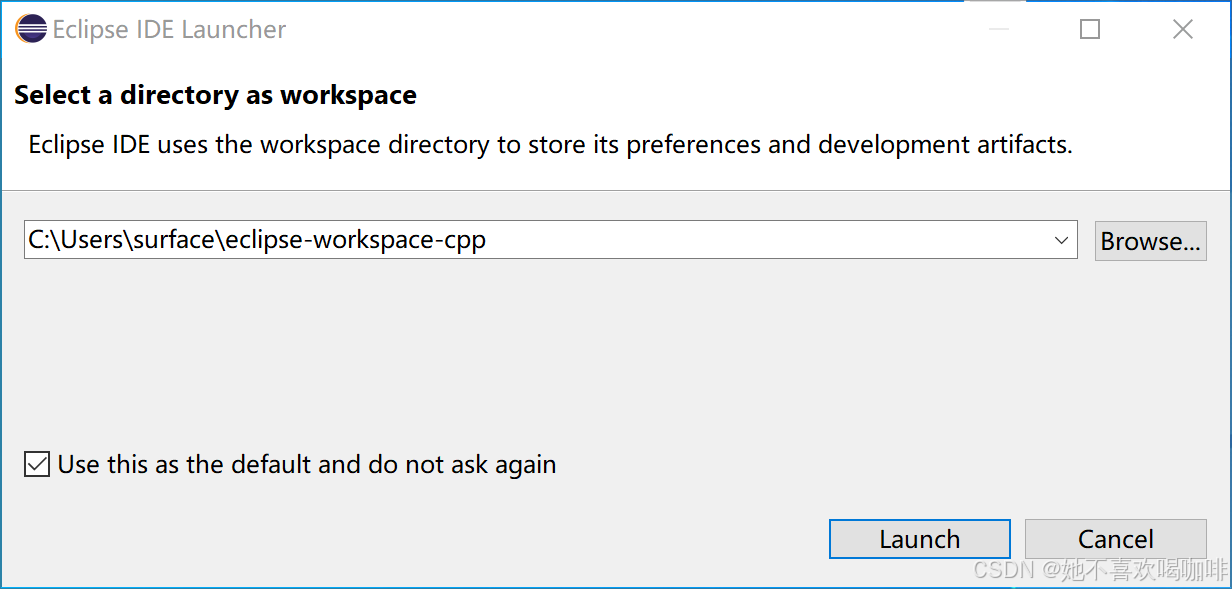The width and height of the screenshot is (1232, 589).
Task: Click the 'Eclipse IDE Launcher' title text
Action: tap(169, 30)
